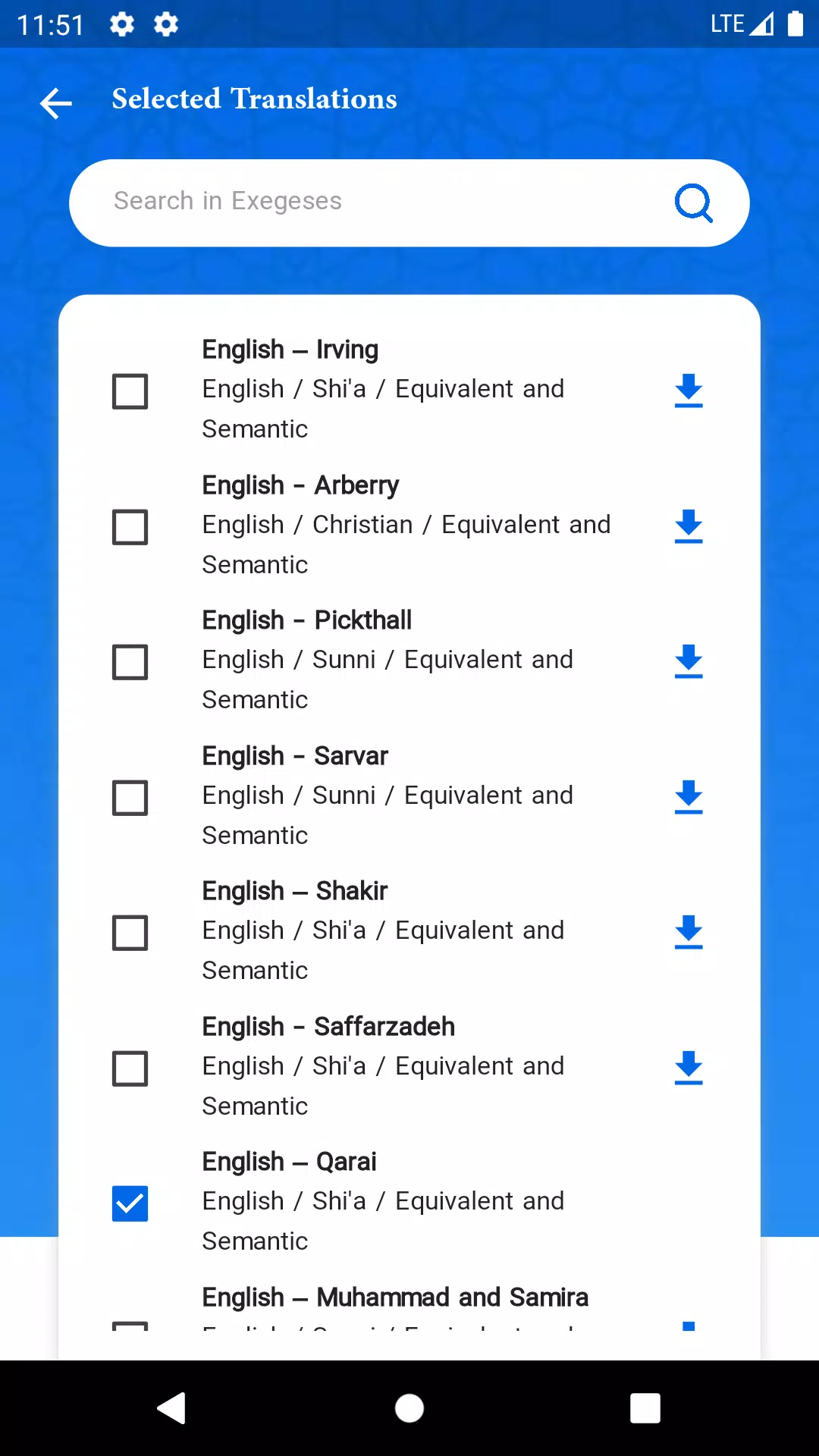Download the English Saffarzadeh translation
819x1456 pixels.
click(689, 1068)
